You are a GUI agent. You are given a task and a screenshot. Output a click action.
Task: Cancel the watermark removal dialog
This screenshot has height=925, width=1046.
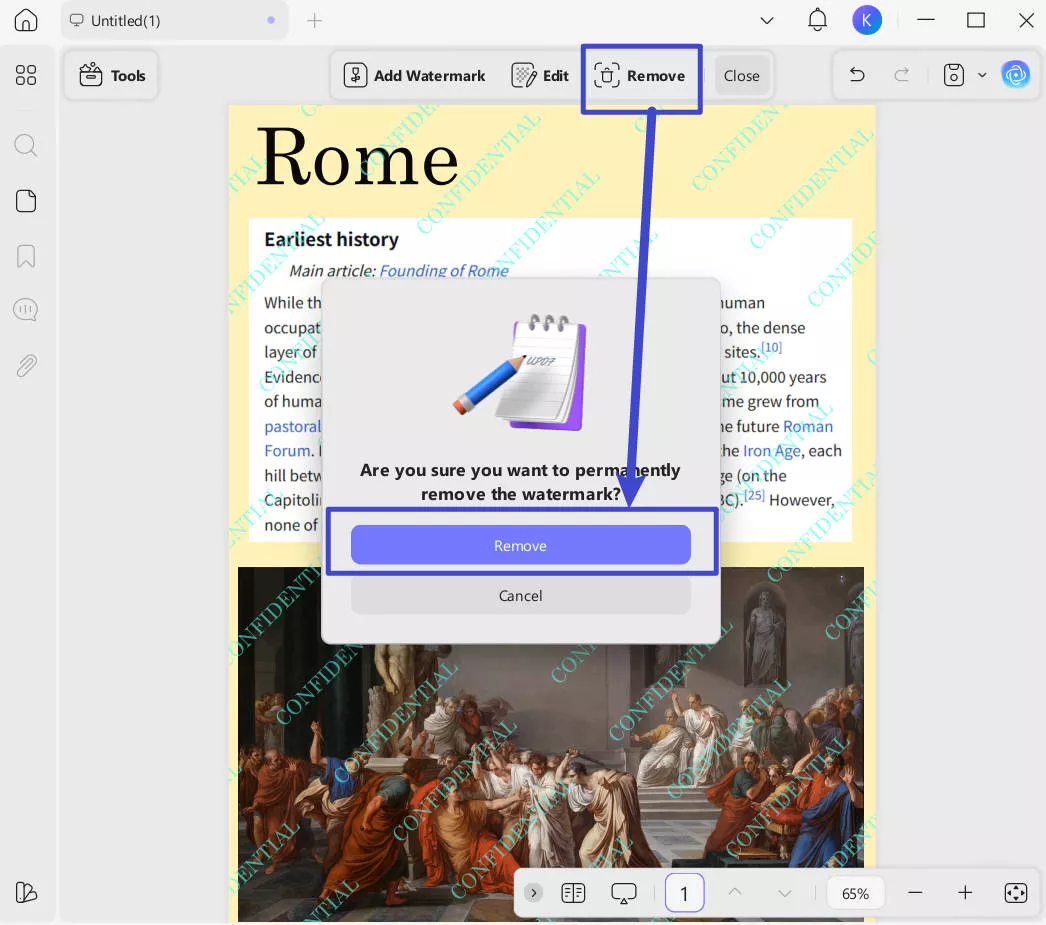tap(520, 595)
